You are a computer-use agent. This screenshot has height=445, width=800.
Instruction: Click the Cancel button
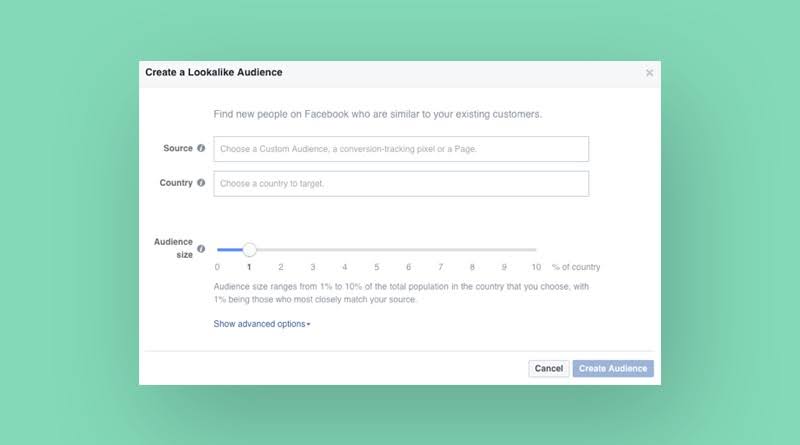(x=548, y=368)
